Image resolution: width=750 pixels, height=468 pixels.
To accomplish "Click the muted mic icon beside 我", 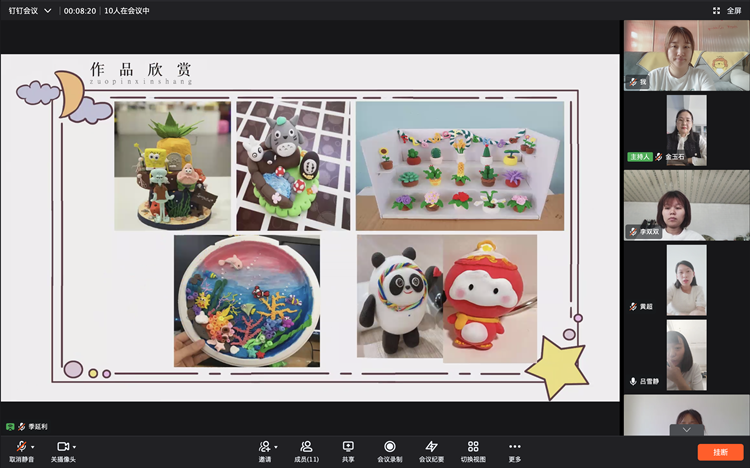I will coord(633,82).
